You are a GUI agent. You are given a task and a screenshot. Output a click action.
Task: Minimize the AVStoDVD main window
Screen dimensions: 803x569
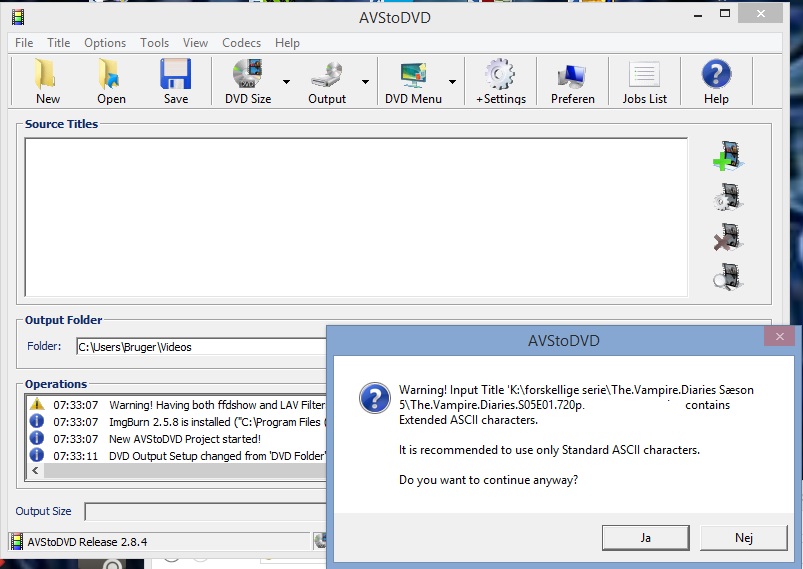coord(698,16)
